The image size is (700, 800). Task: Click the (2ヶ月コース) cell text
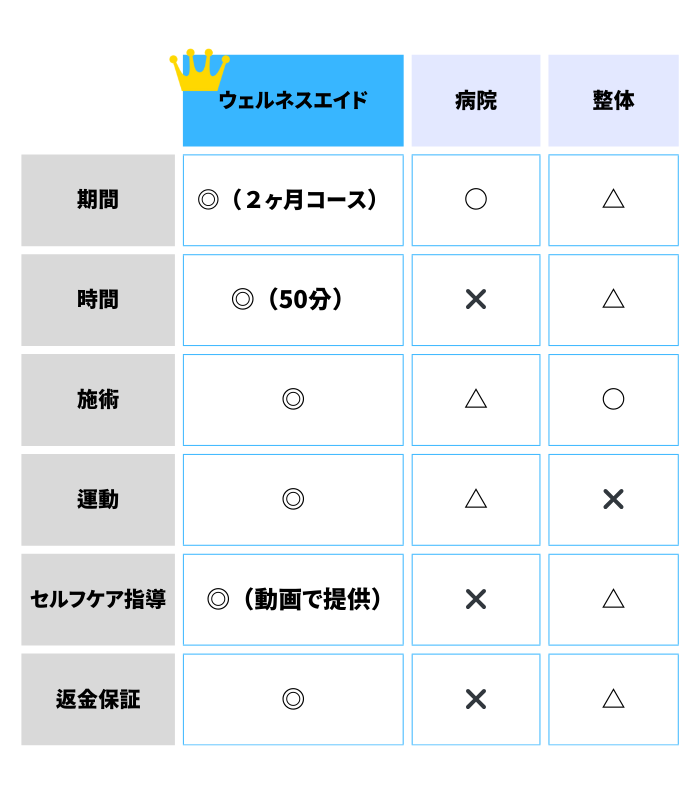point(304,199)
